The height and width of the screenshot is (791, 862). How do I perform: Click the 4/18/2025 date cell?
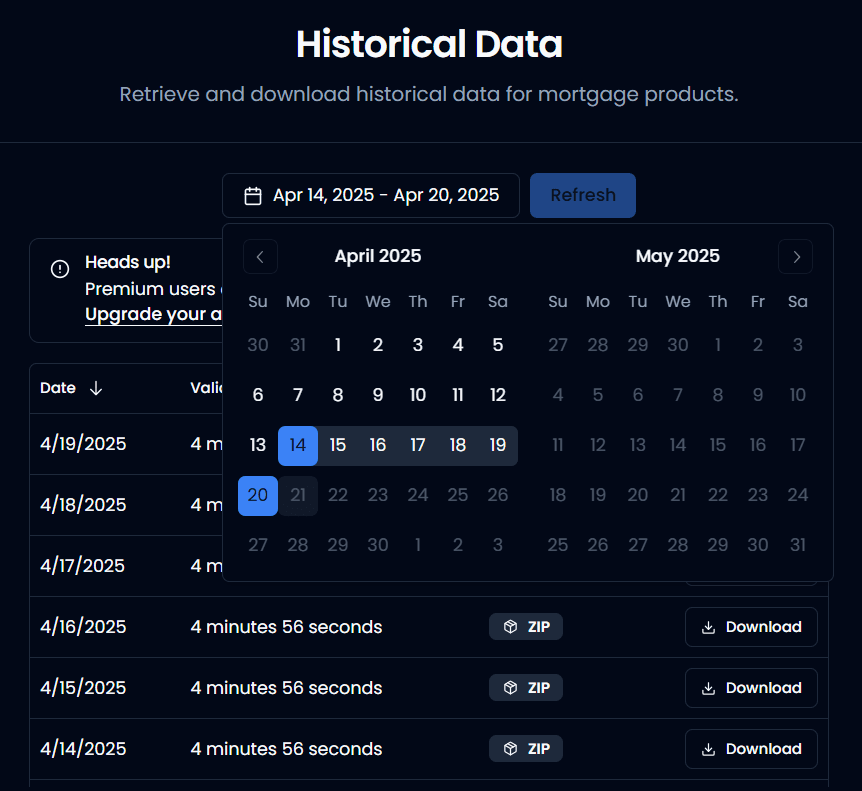[x=83, y=505]
